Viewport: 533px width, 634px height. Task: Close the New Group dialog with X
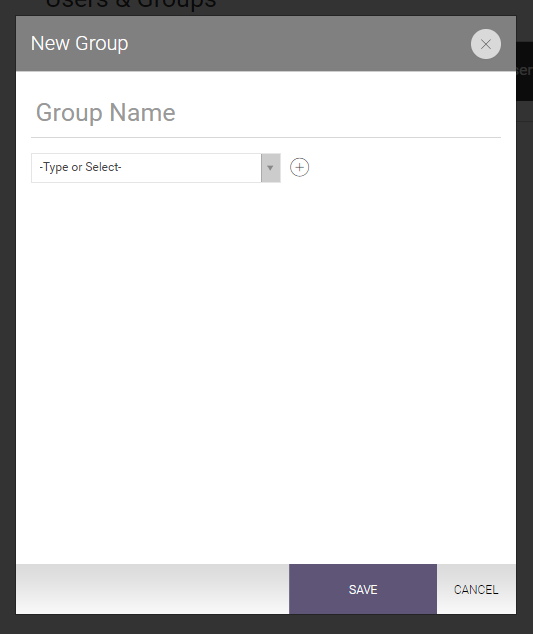pyautogui.click(x=486, y=44)
